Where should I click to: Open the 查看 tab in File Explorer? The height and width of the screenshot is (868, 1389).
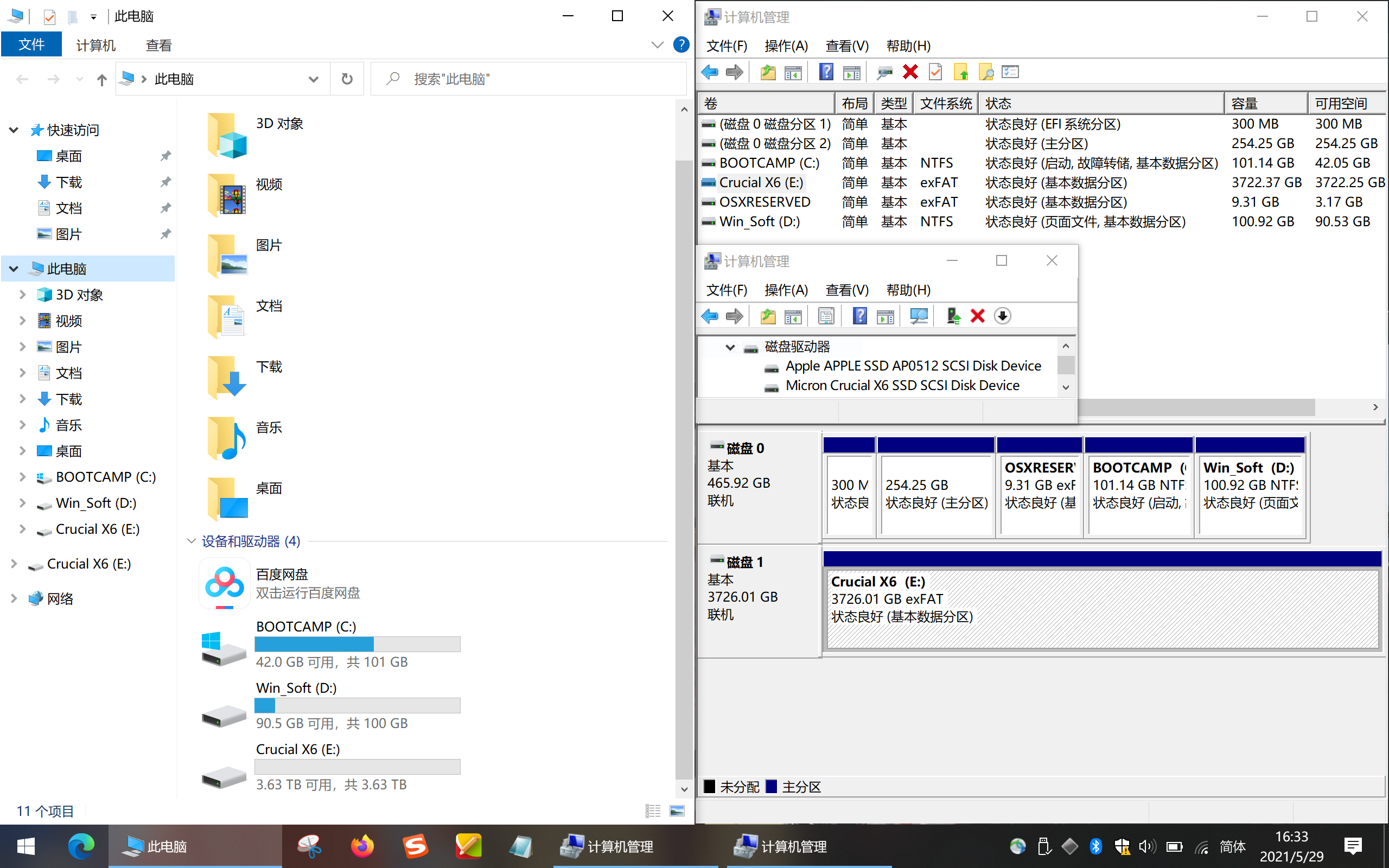coord(158,46)
